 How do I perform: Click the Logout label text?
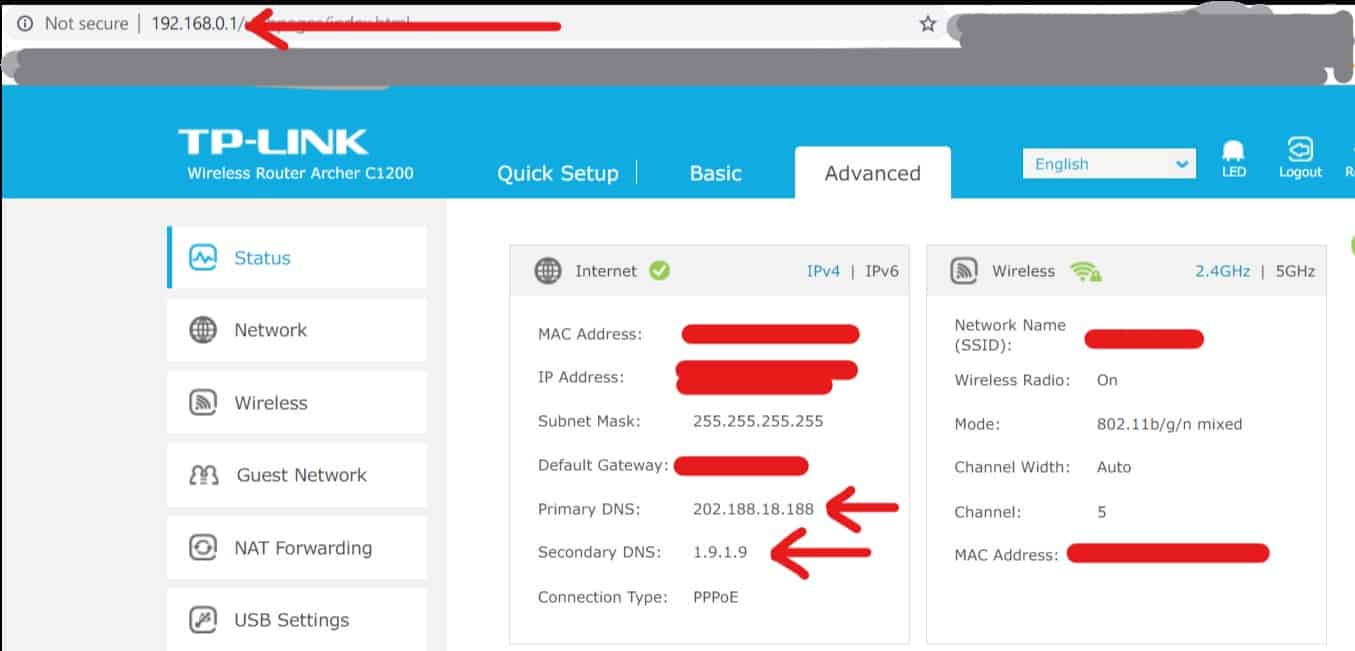1300,172
